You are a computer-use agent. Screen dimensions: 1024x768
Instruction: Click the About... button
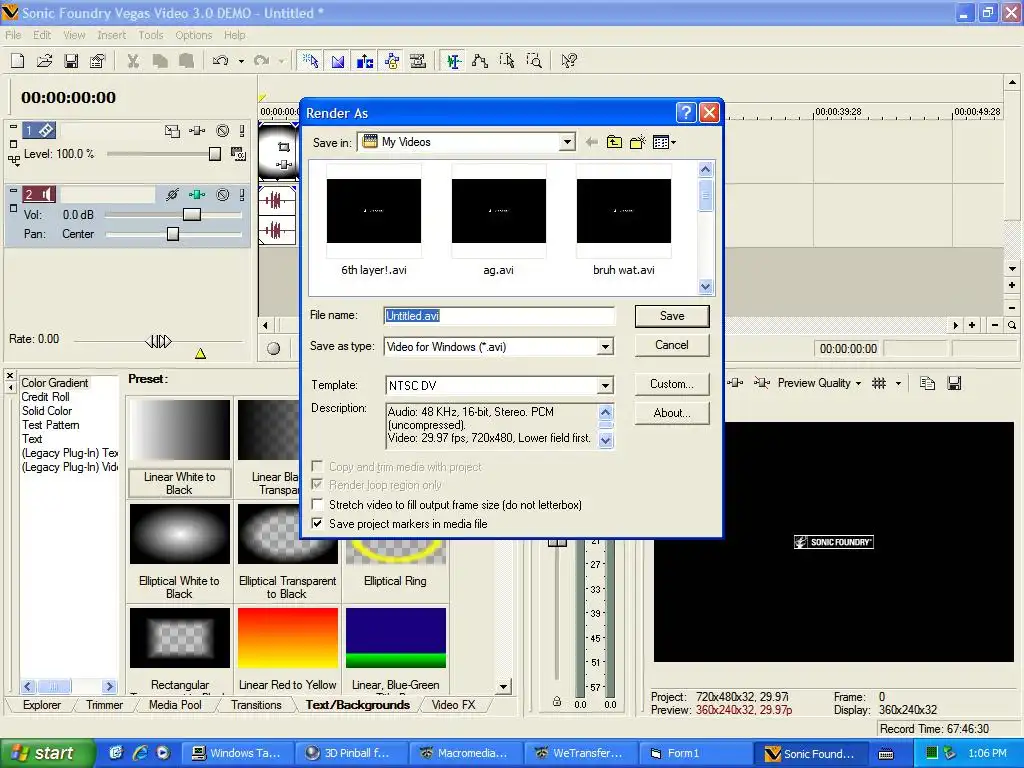pyautogui.click(x=672, y=413)
